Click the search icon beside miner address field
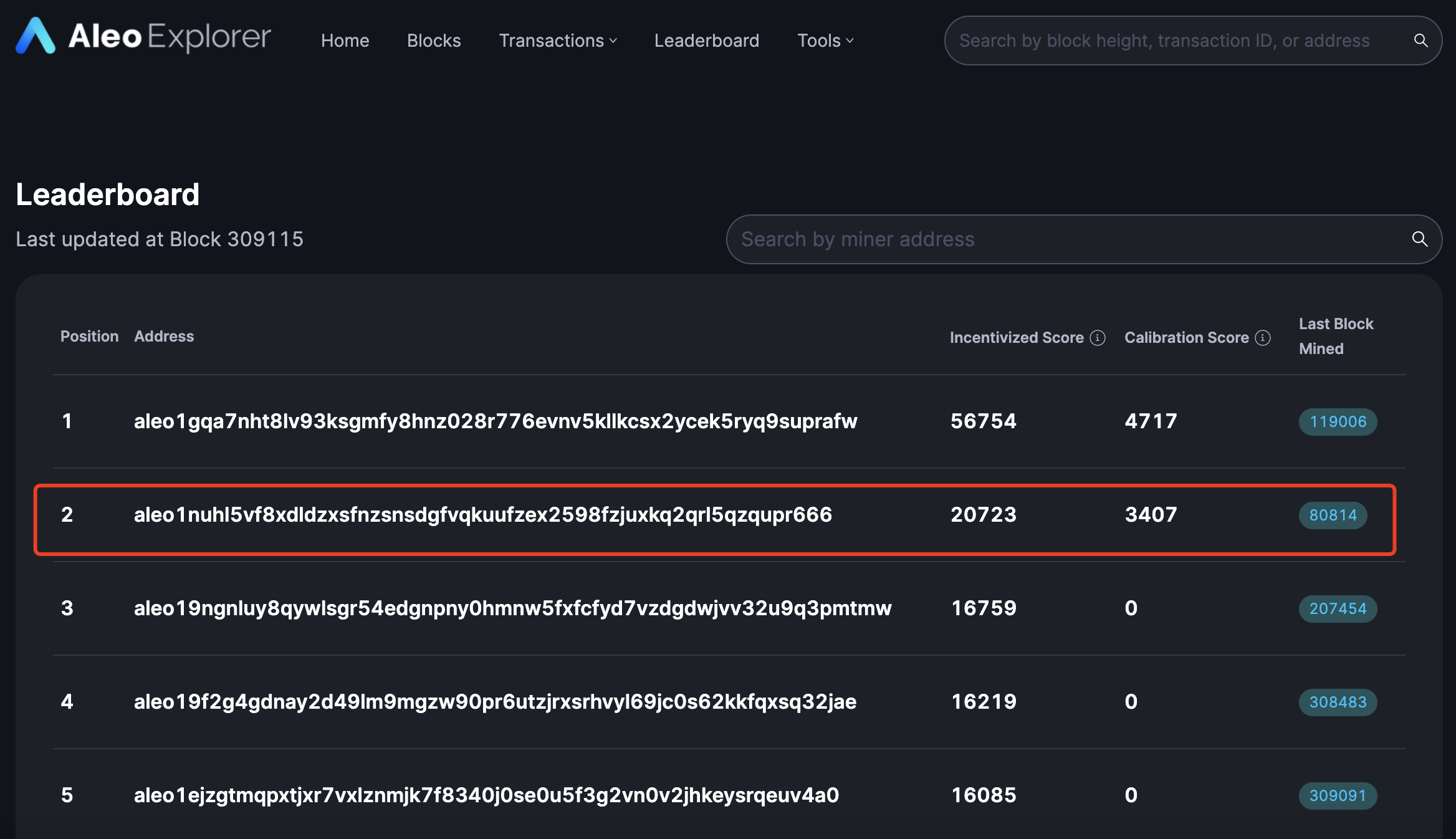Screen dimensions: 1456x839 click(1419, 239)
